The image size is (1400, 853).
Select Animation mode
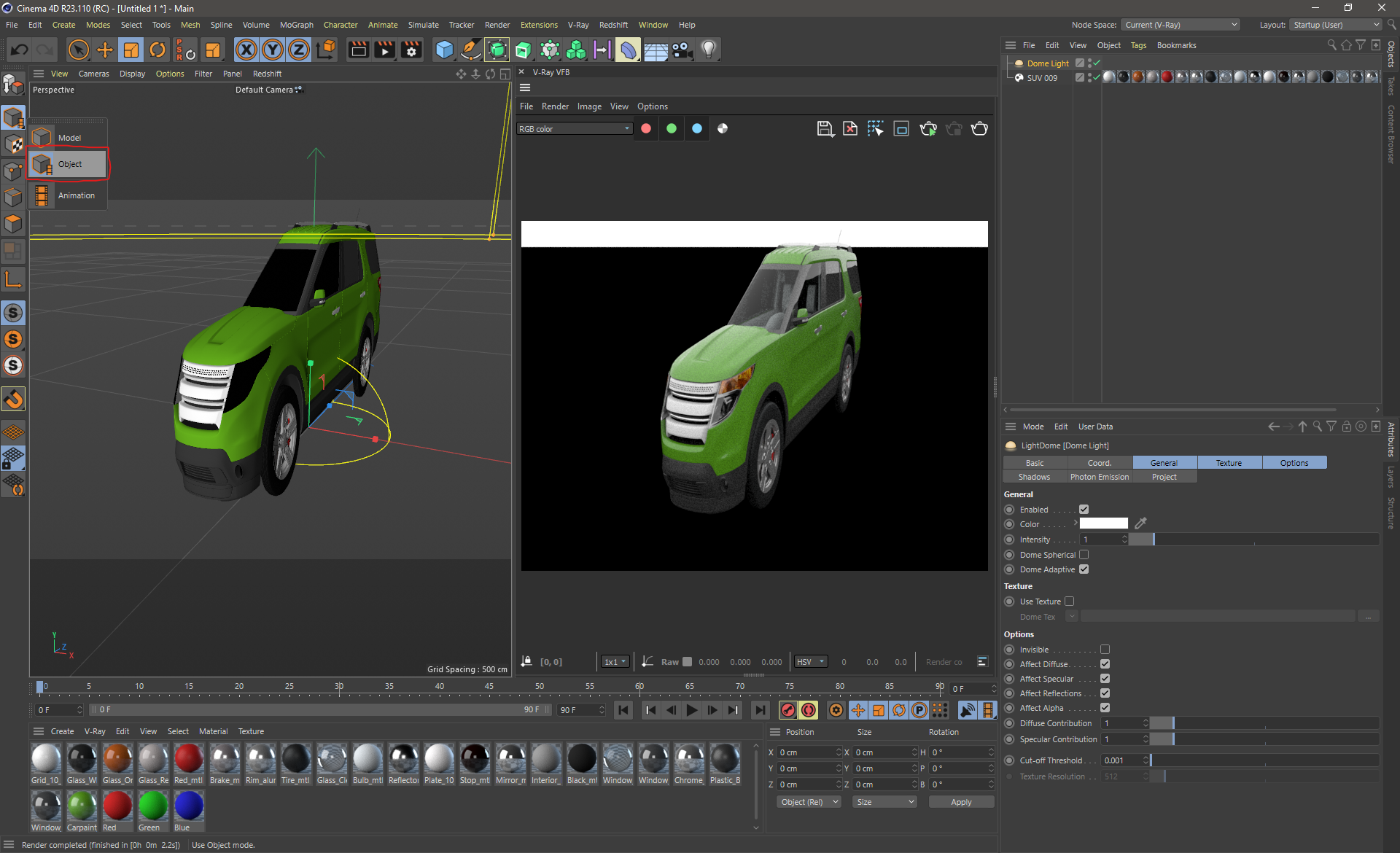click(68, 195)
